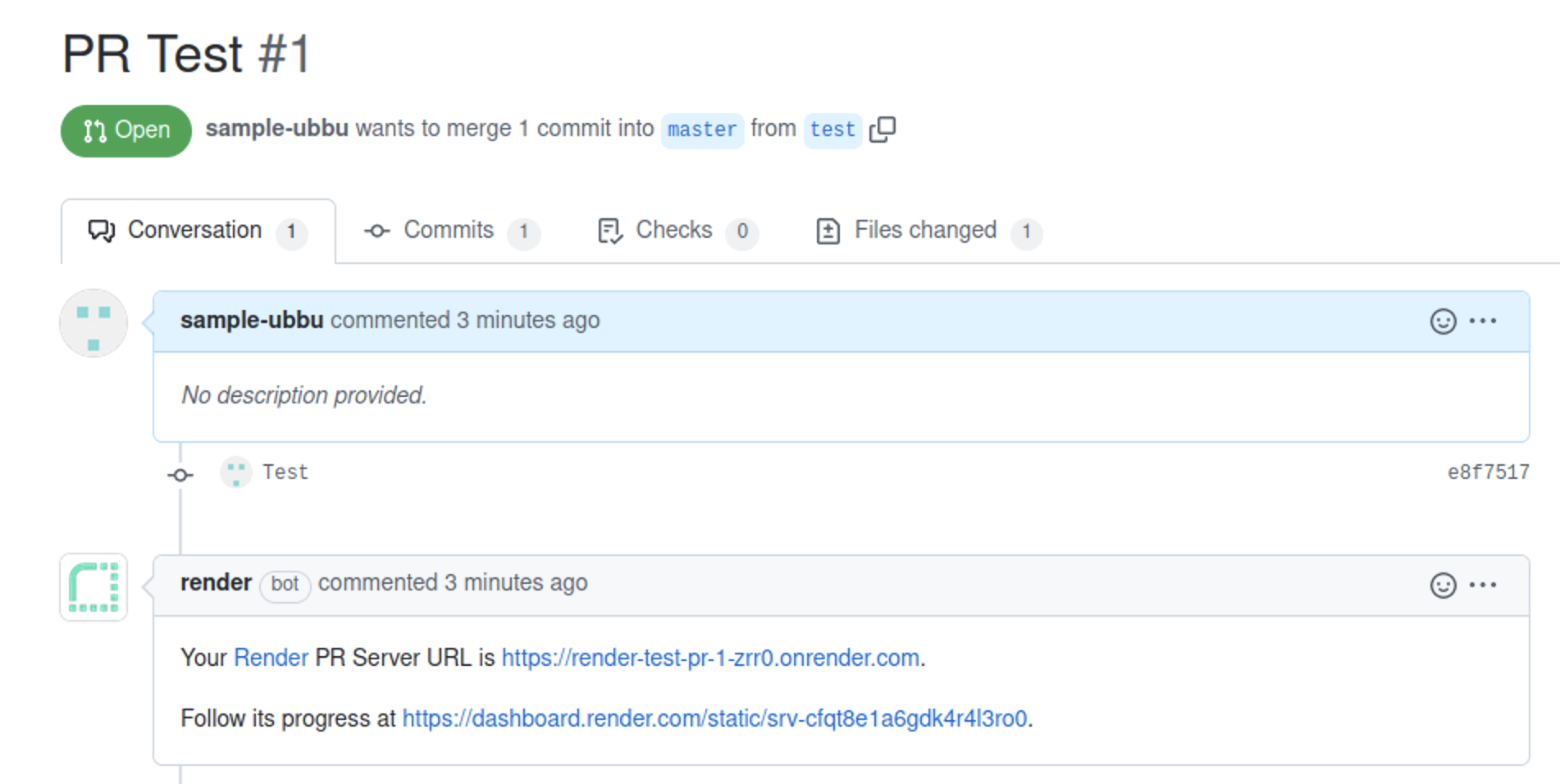
Task: Open options menu on render bot comment
Action: pyautogui.click(x=1483, y=585)
